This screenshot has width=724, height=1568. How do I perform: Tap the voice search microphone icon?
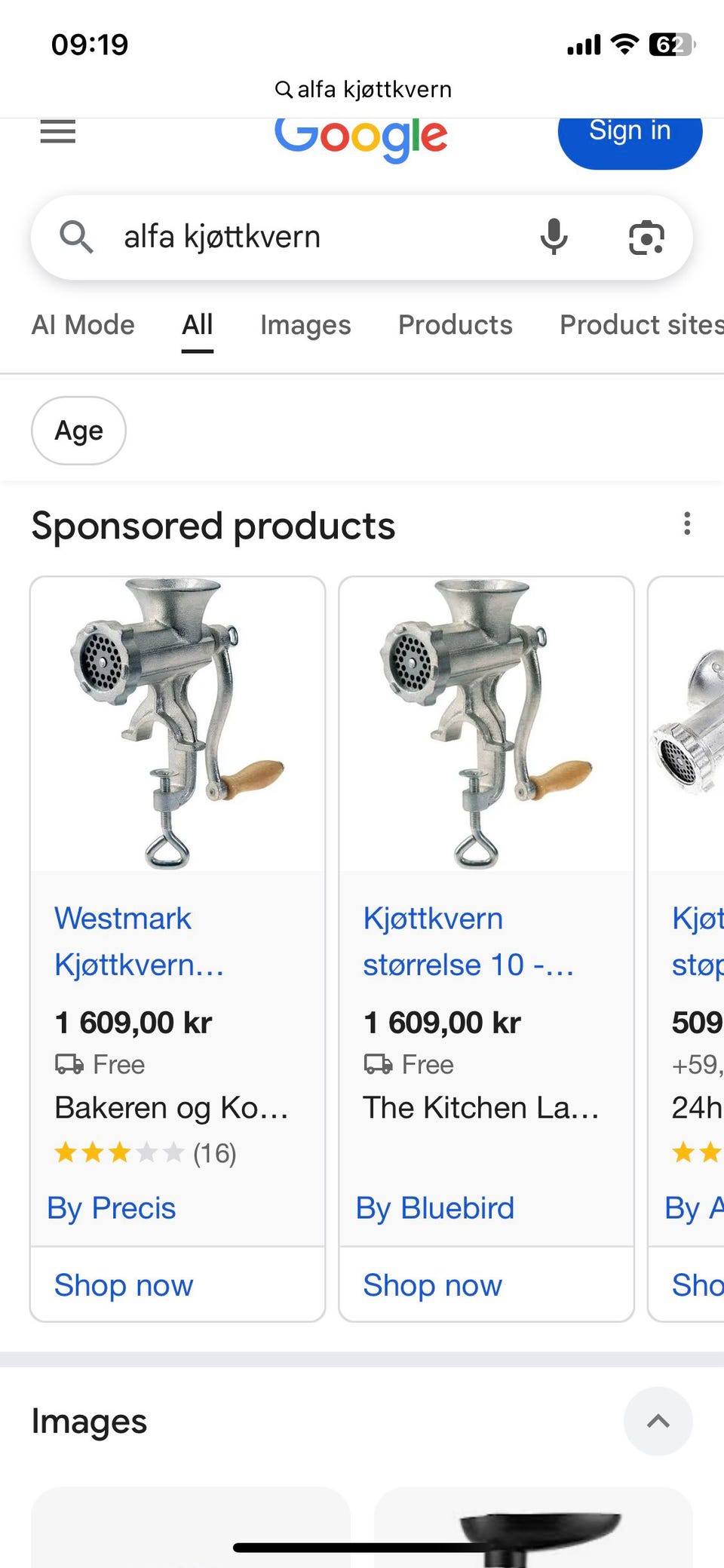(554, 237)
